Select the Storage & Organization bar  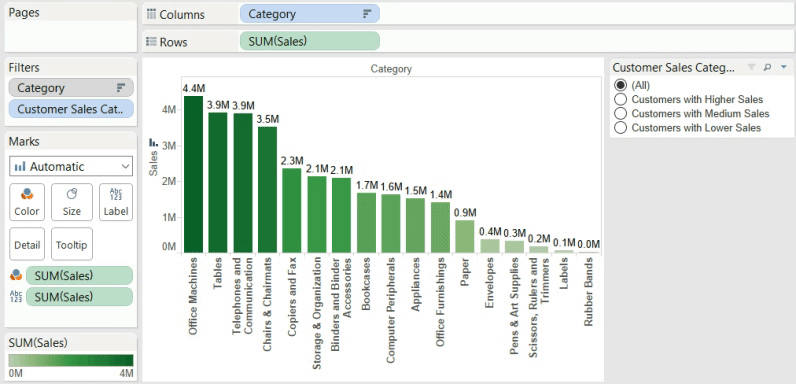click(x=317, y=214)
